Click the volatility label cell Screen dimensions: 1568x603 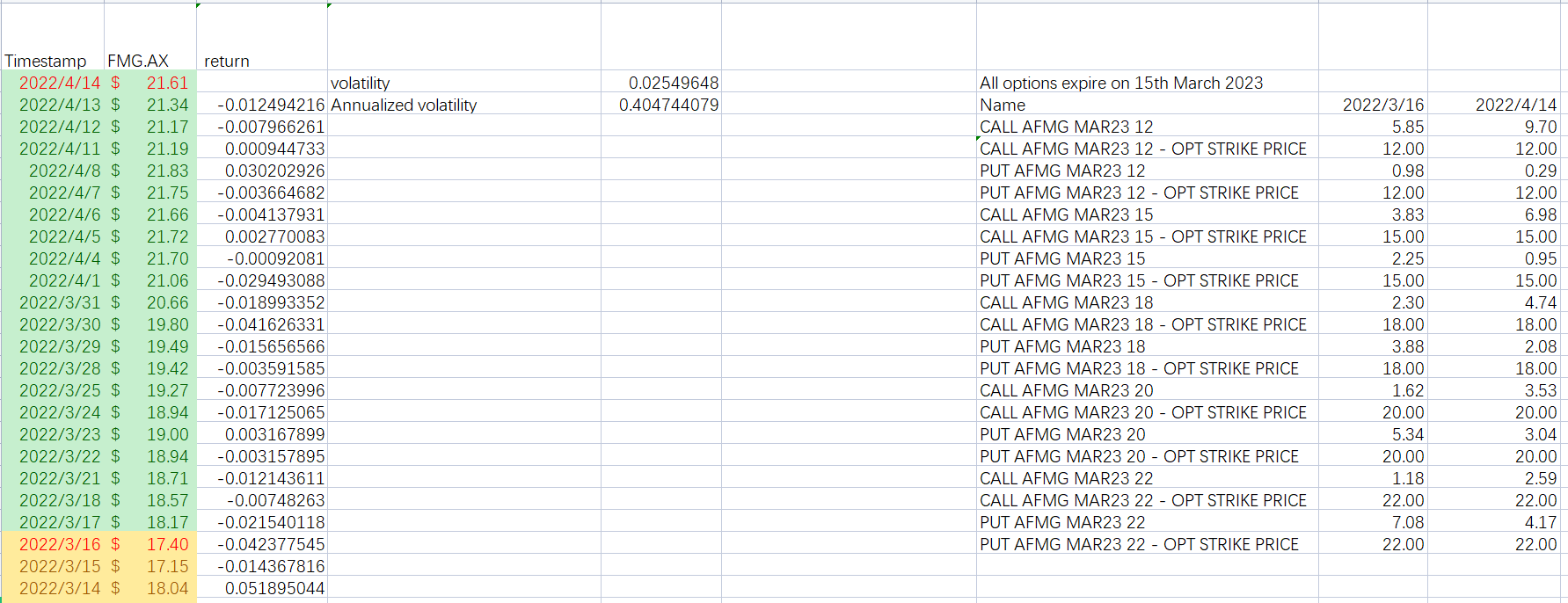(464, 83)
